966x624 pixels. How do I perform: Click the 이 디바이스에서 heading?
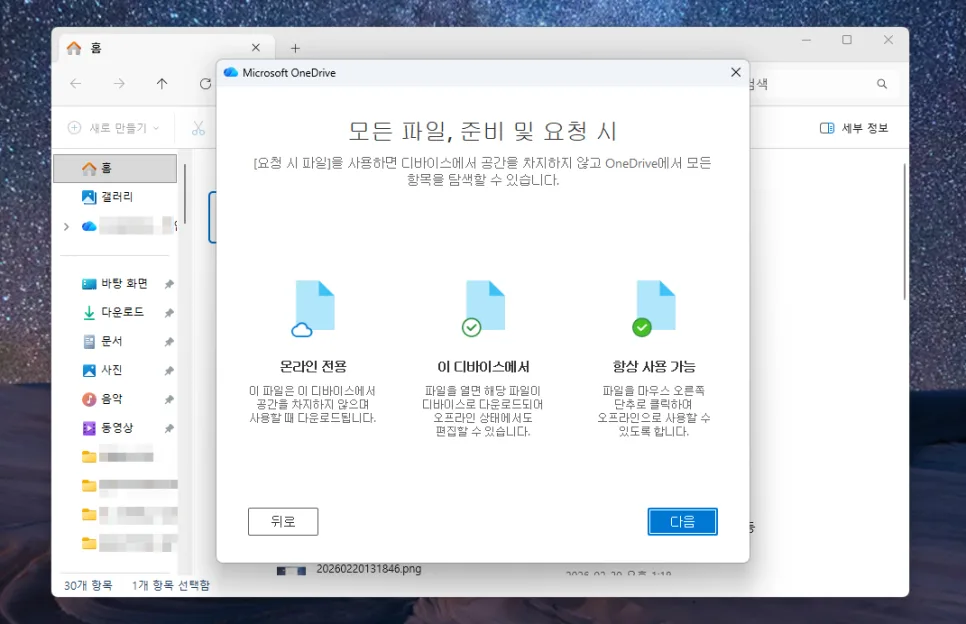(484, 367)
